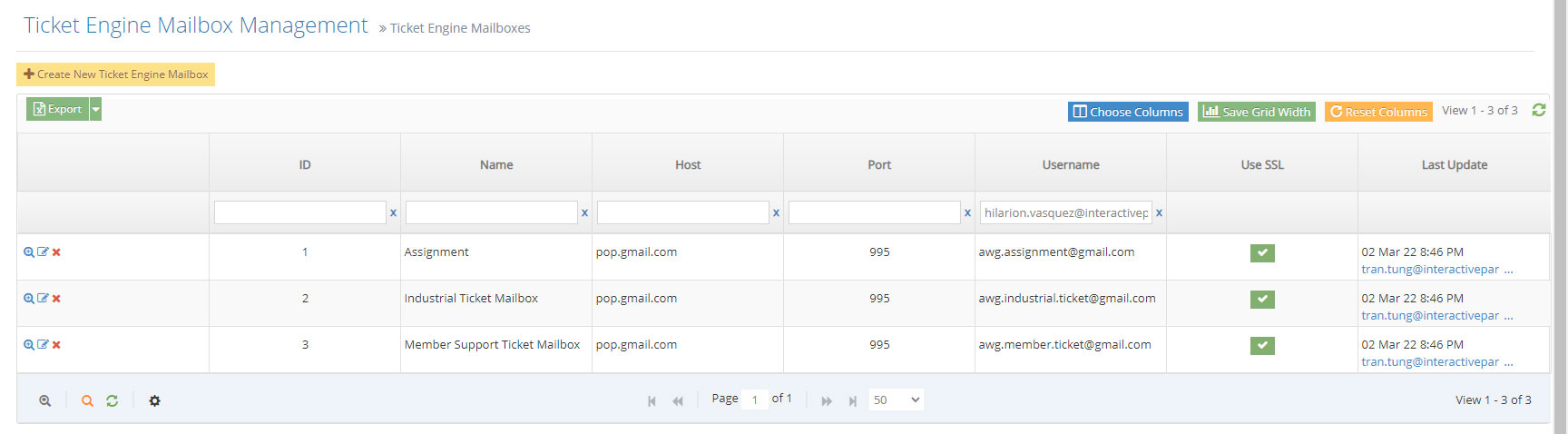Sort by the Last Update column header
The width and height of the screenshot is (1568, 434).
1454,164
